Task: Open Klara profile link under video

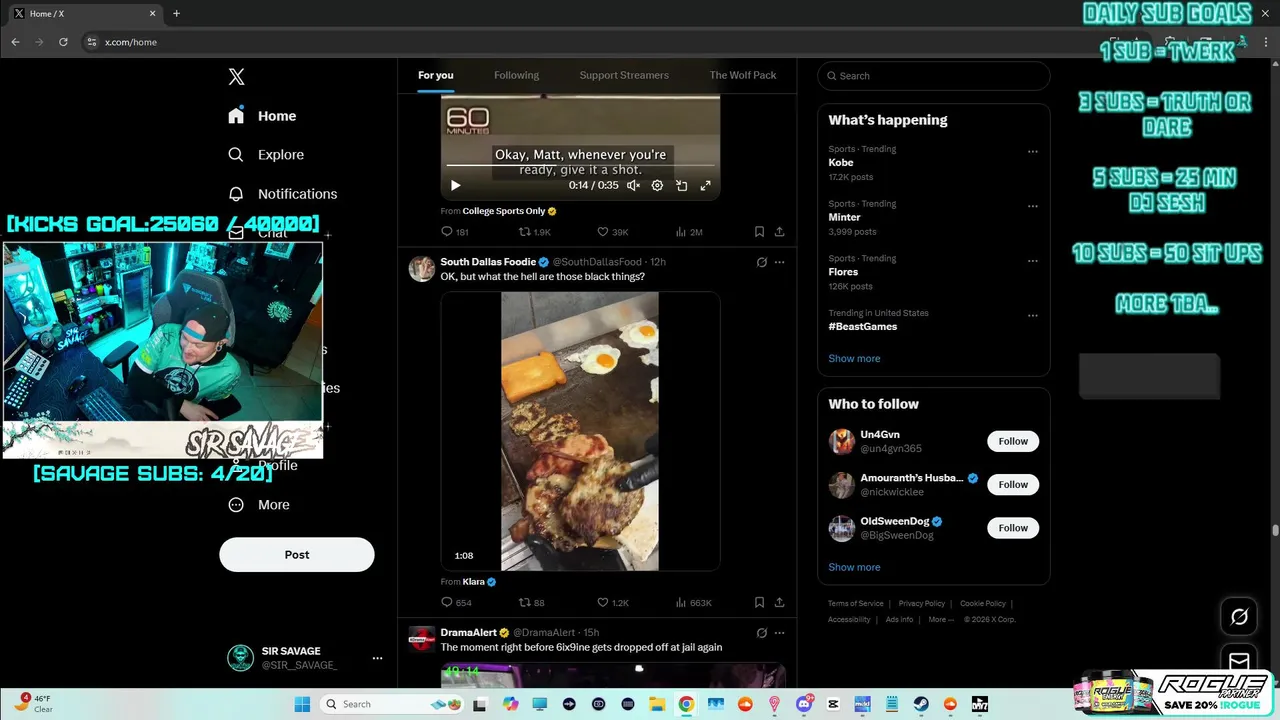Action: [x=474, y=582]
